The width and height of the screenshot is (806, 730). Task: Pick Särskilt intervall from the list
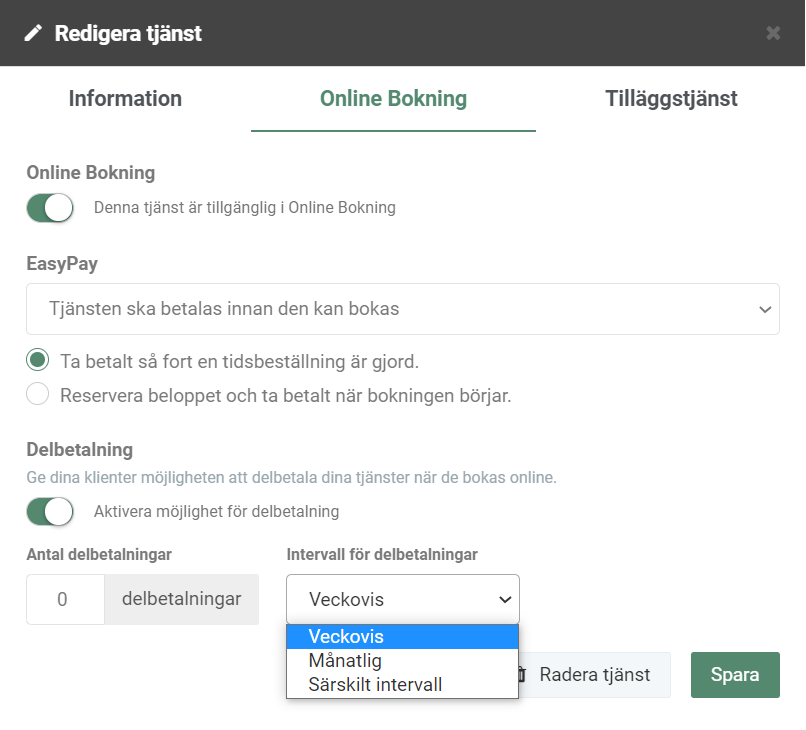(402, 685)
